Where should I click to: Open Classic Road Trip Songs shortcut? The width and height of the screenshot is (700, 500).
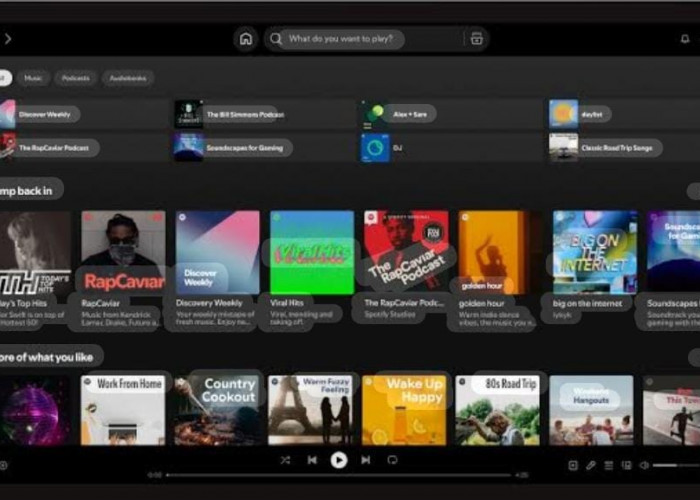click(615, 148)
